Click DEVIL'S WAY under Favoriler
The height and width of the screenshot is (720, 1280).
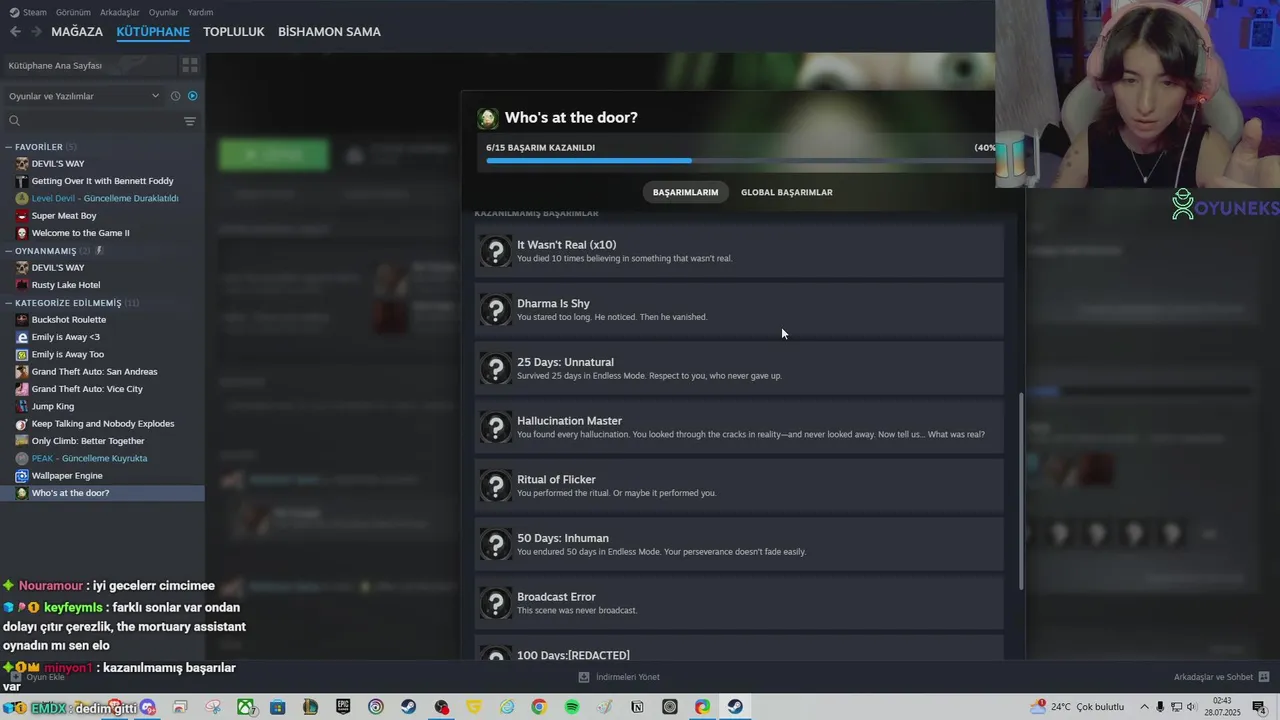pyautogui.click(x=58, y=164)
